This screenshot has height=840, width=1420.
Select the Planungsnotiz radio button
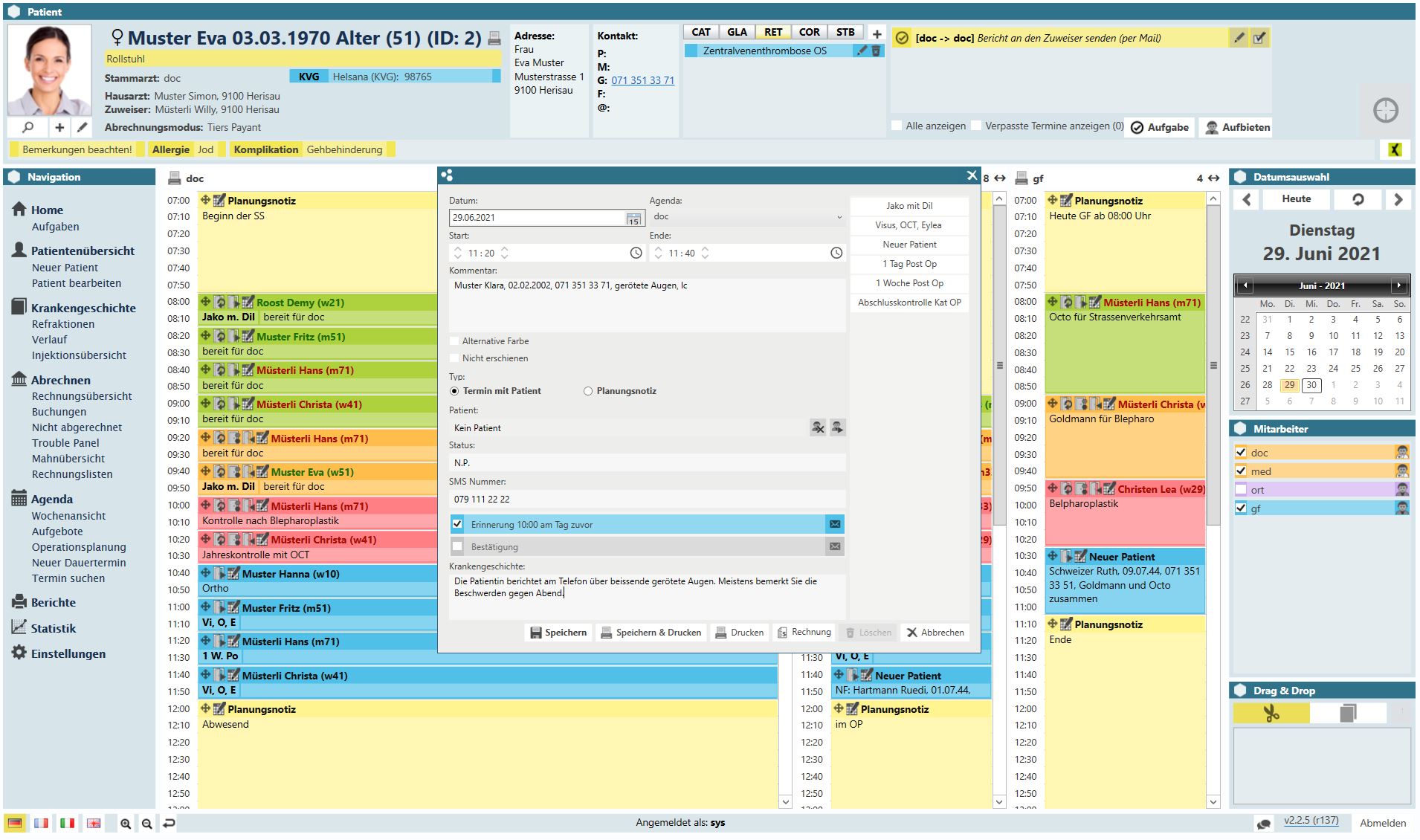pos(588,391)
